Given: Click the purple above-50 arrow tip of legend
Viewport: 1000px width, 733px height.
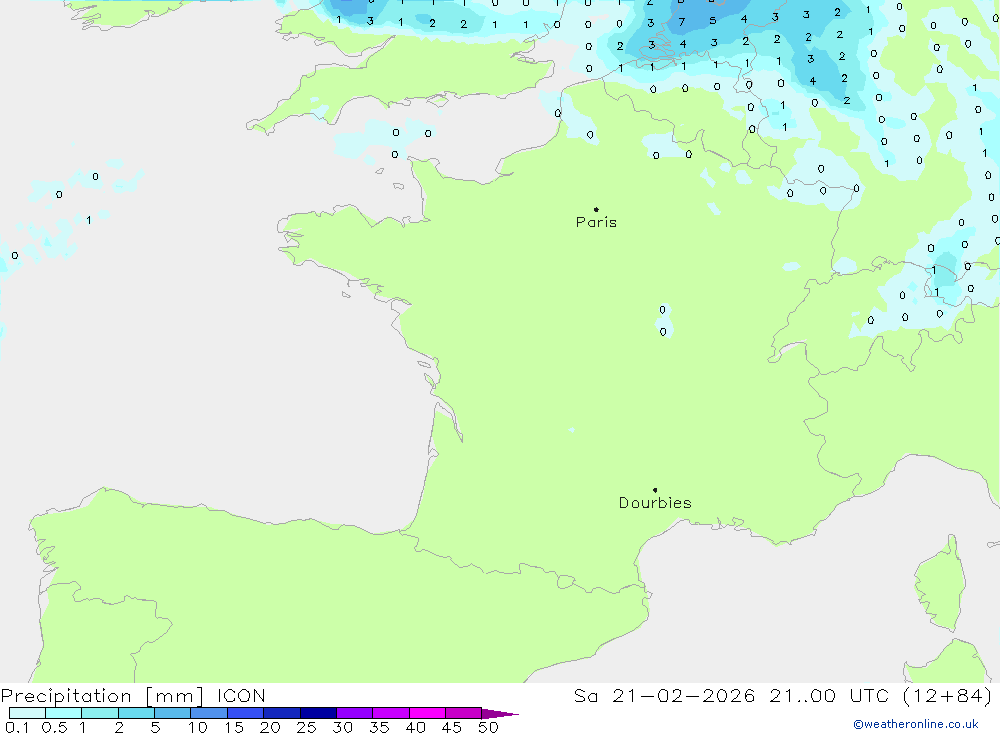Looking at the screenshot, I should click(x=501, y=713).
